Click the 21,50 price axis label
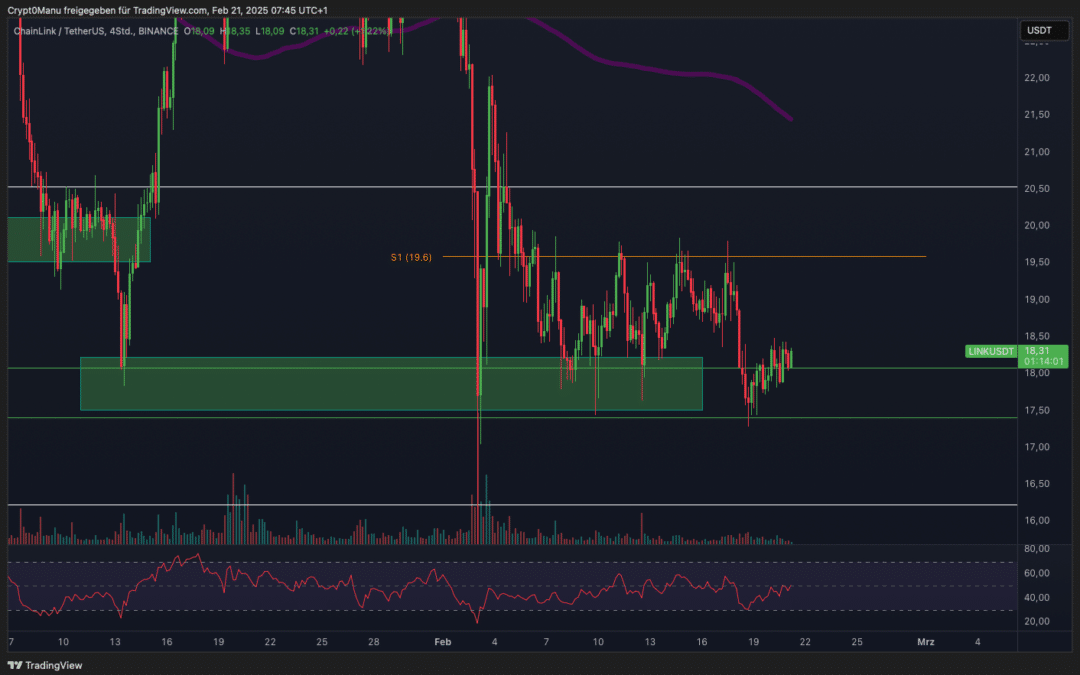 [1037, 114]
